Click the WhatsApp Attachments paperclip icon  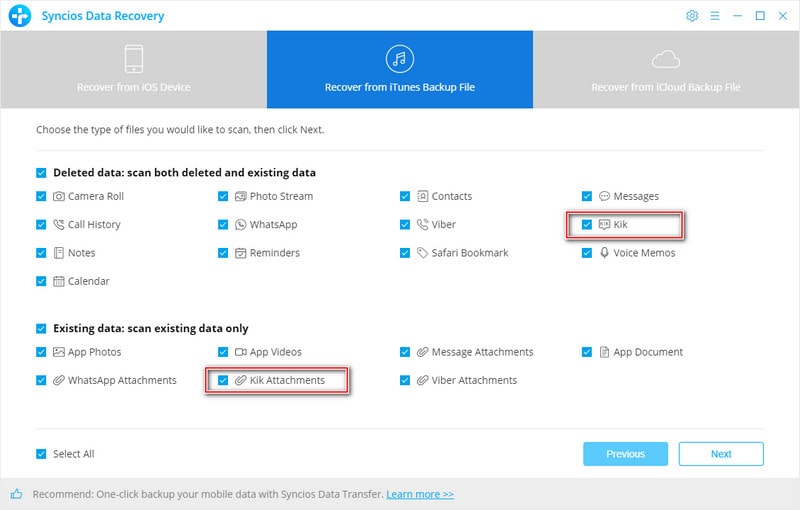click(59, 380)
